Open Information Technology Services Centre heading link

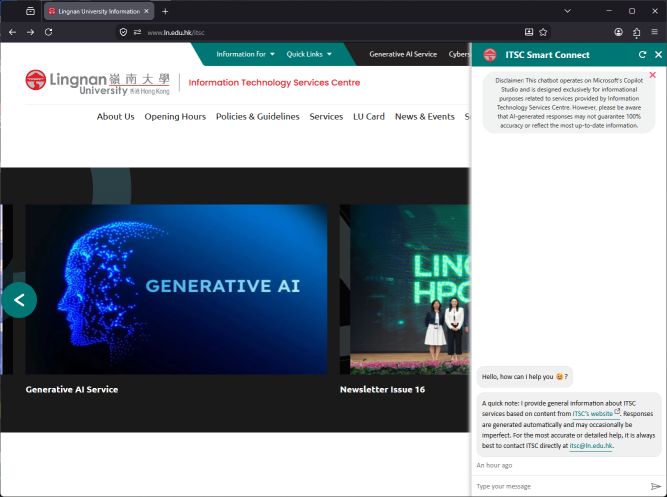coord(274,83)
